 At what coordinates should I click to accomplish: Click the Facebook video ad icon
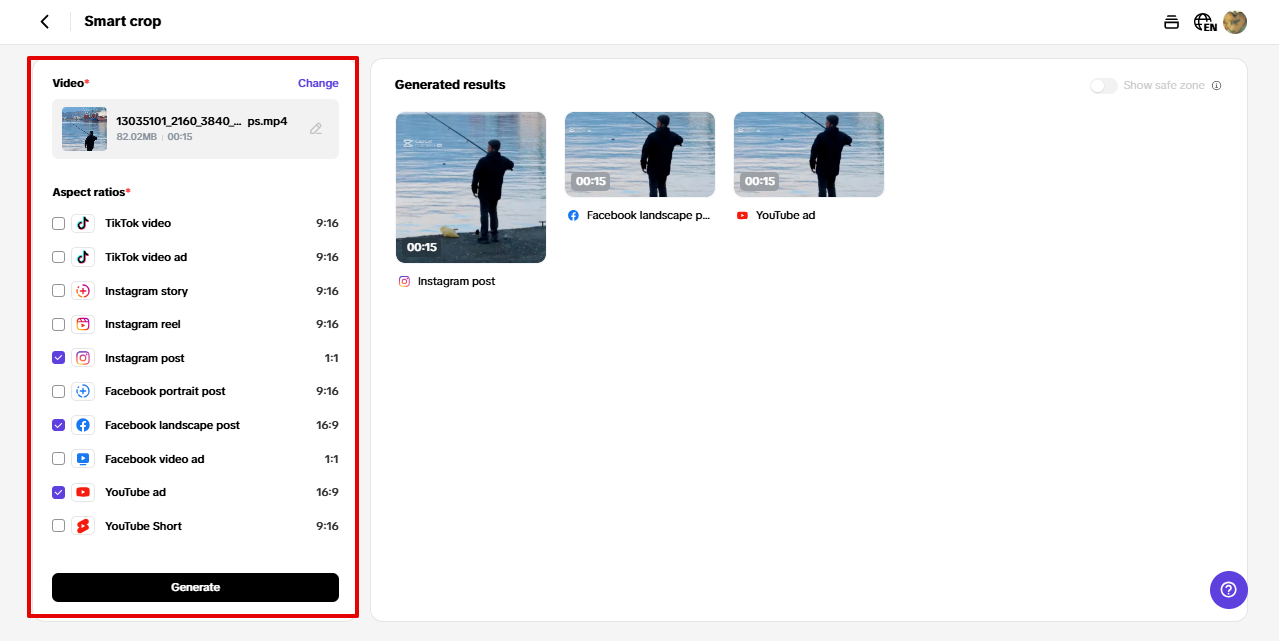[x=83, y=459]
